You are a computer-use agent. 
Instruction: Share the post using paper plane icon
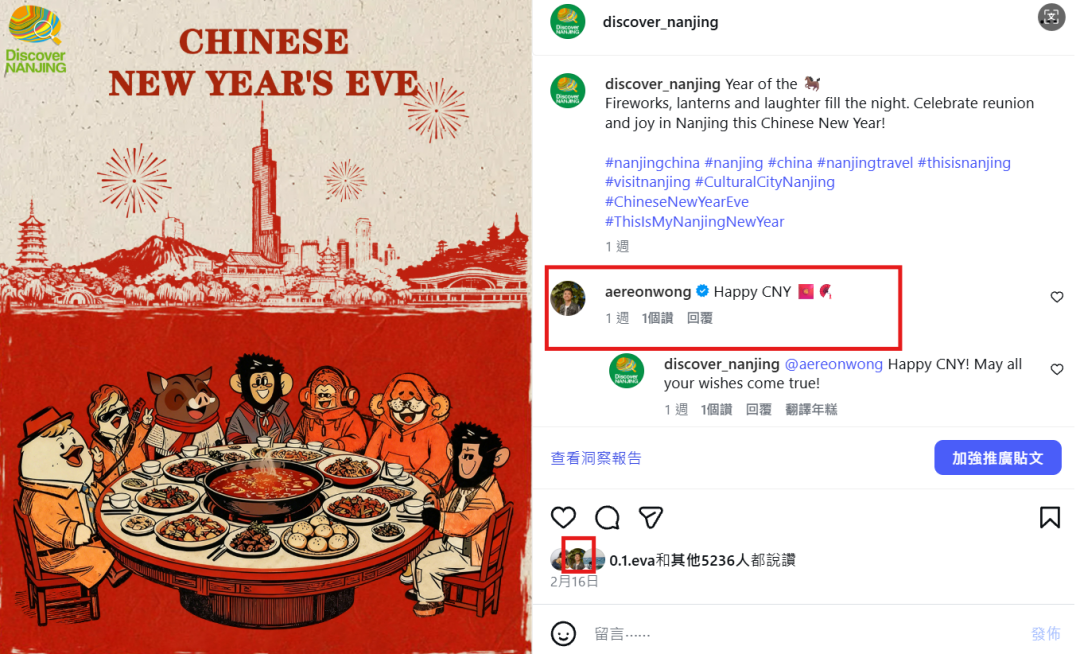pos(650,517)
